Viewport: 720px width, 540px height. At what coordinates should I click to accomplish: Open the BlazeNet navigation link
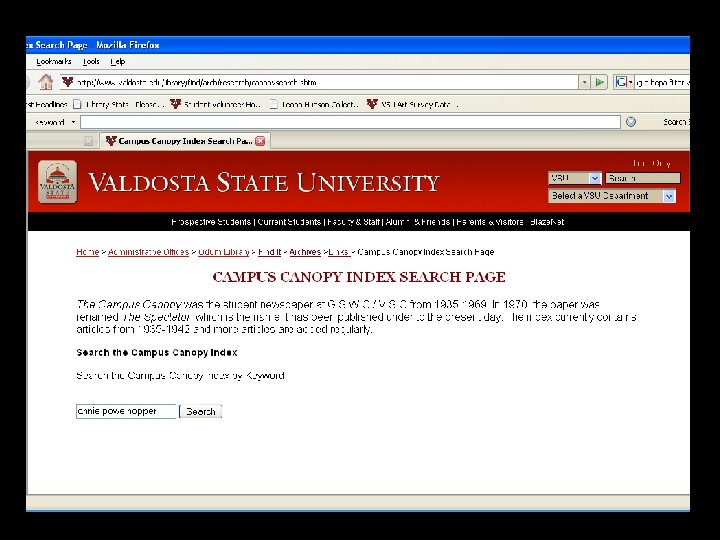[547, 222]
